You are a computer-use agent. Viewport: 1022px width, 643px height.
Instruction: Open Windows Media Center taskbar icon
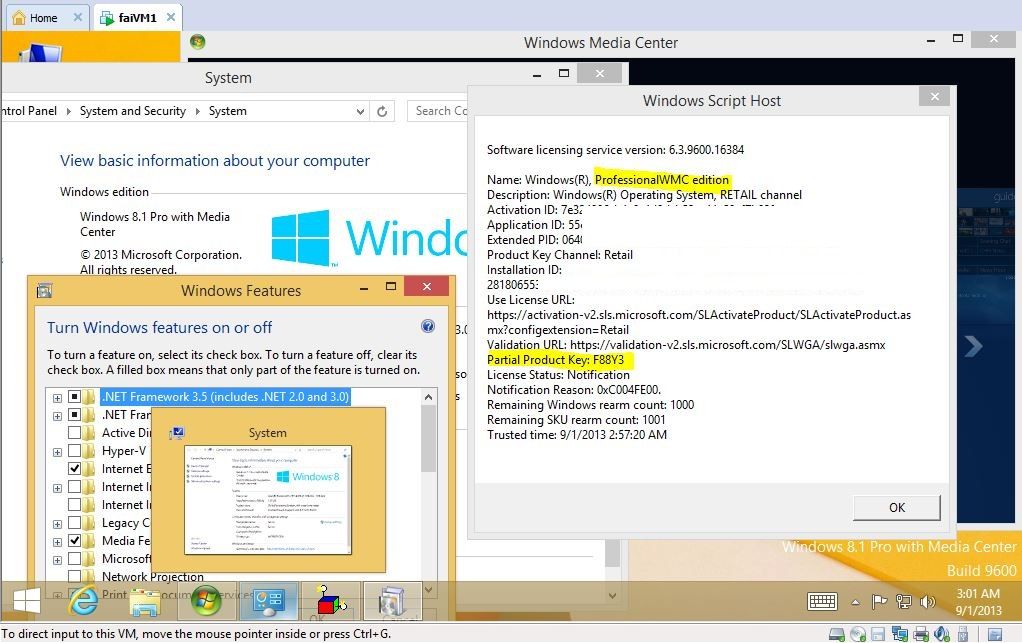(x=205, y=600)
